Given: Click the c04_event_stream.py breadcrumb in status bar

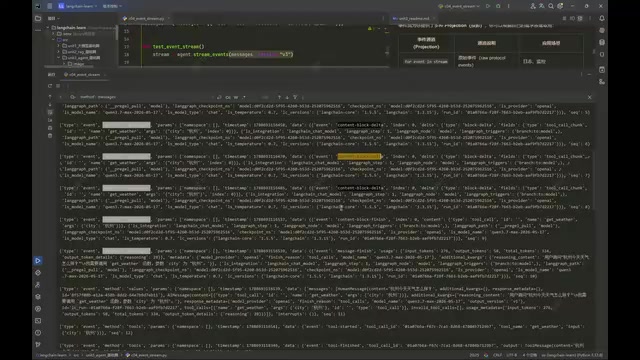Looking at the screenshot, I should click(146, 355).
